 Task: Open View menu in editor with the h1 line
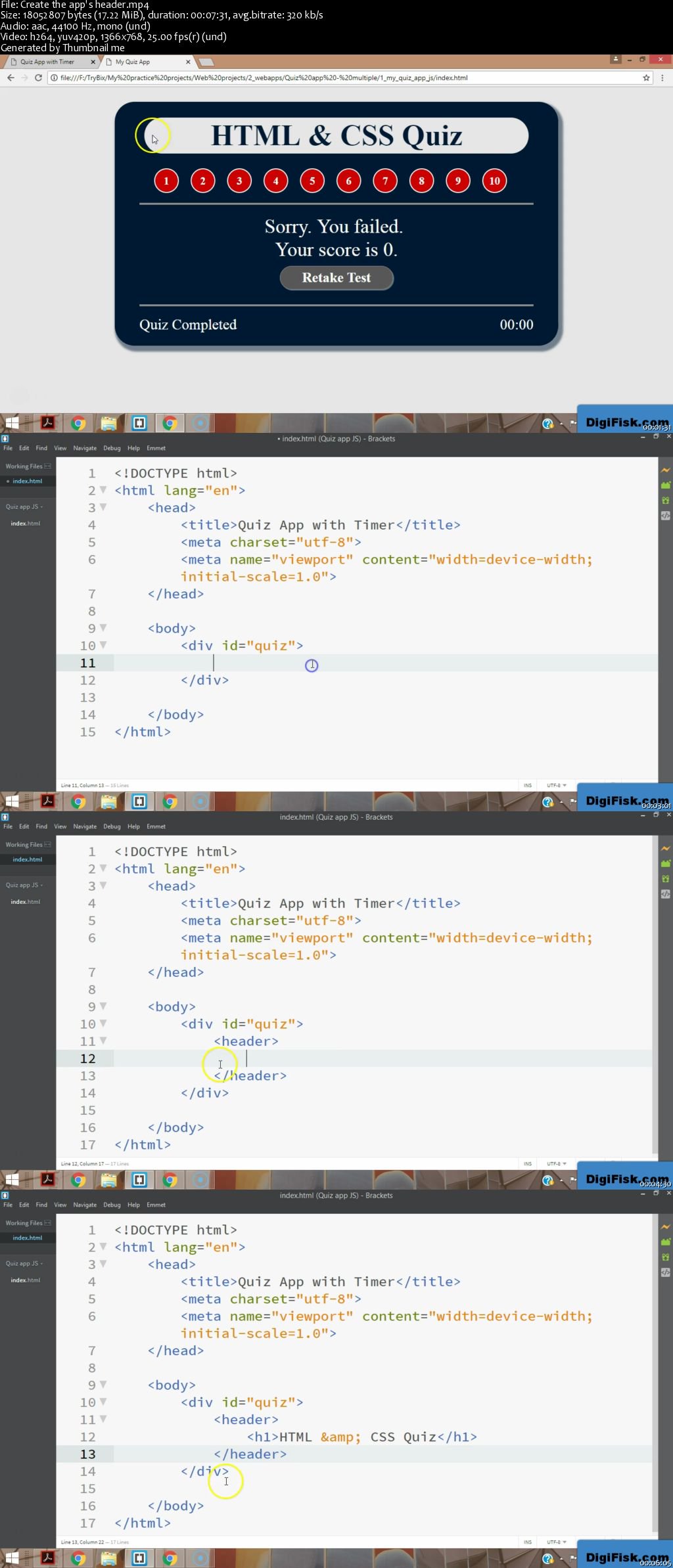(x=60, y=1205)
